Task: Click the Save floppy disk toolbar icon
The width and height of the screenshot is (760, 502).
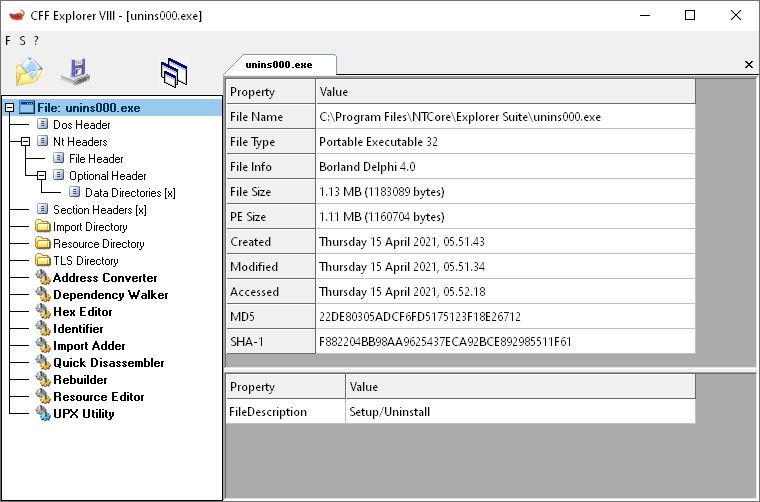Action: coord(76,72)
